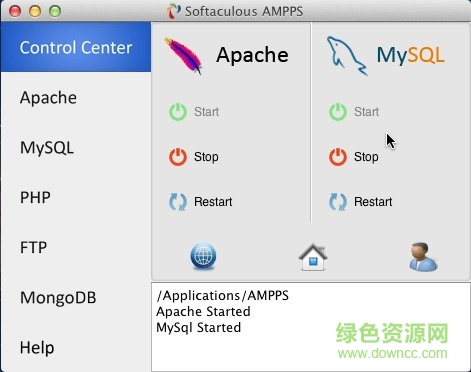Click the 'MySql Started' log line
This screenshot has width=471, height=372.
[198, 328]
